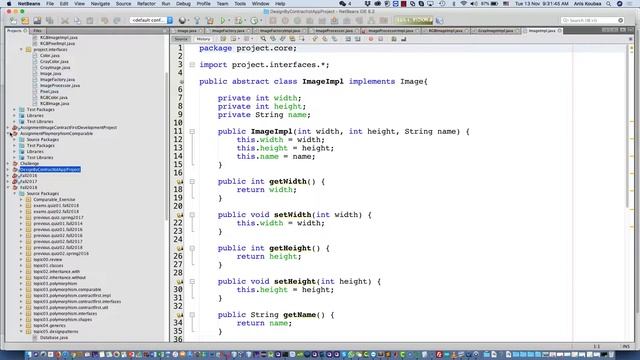
Task: Switch to the Projects panel tab
Action: (17, 31)
